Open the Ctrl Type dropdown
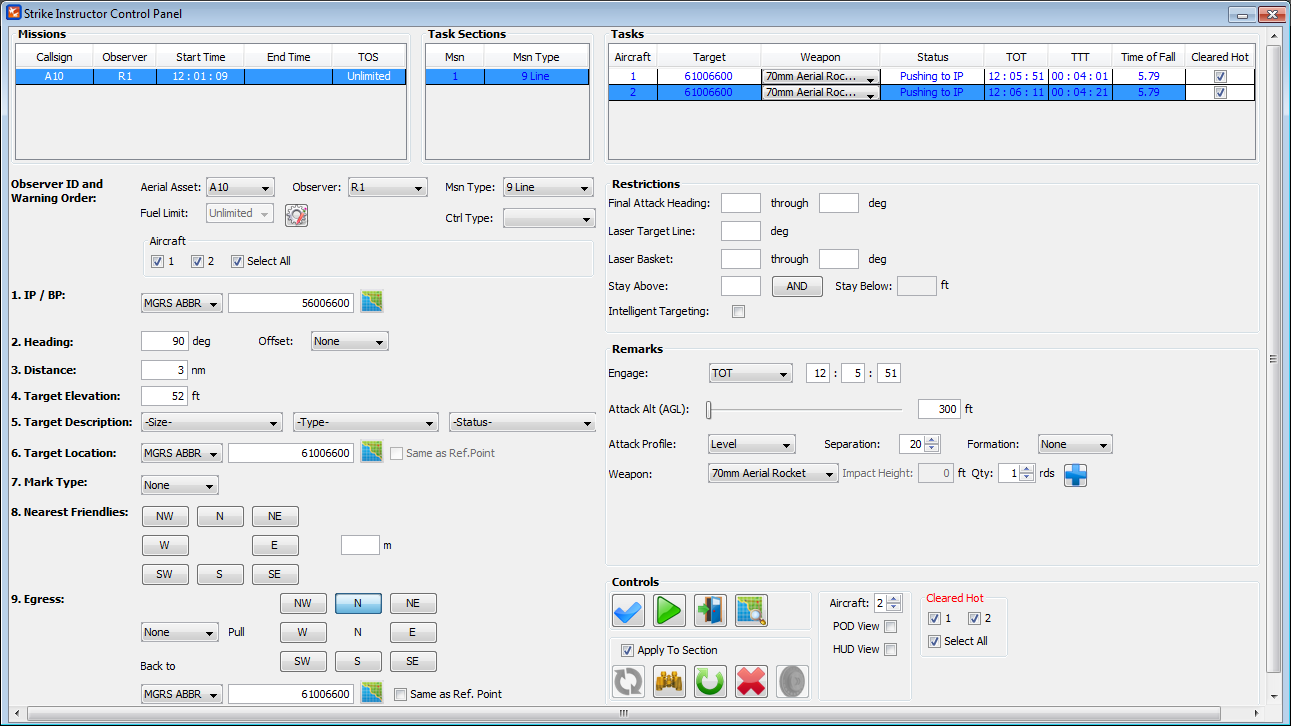 549,218
